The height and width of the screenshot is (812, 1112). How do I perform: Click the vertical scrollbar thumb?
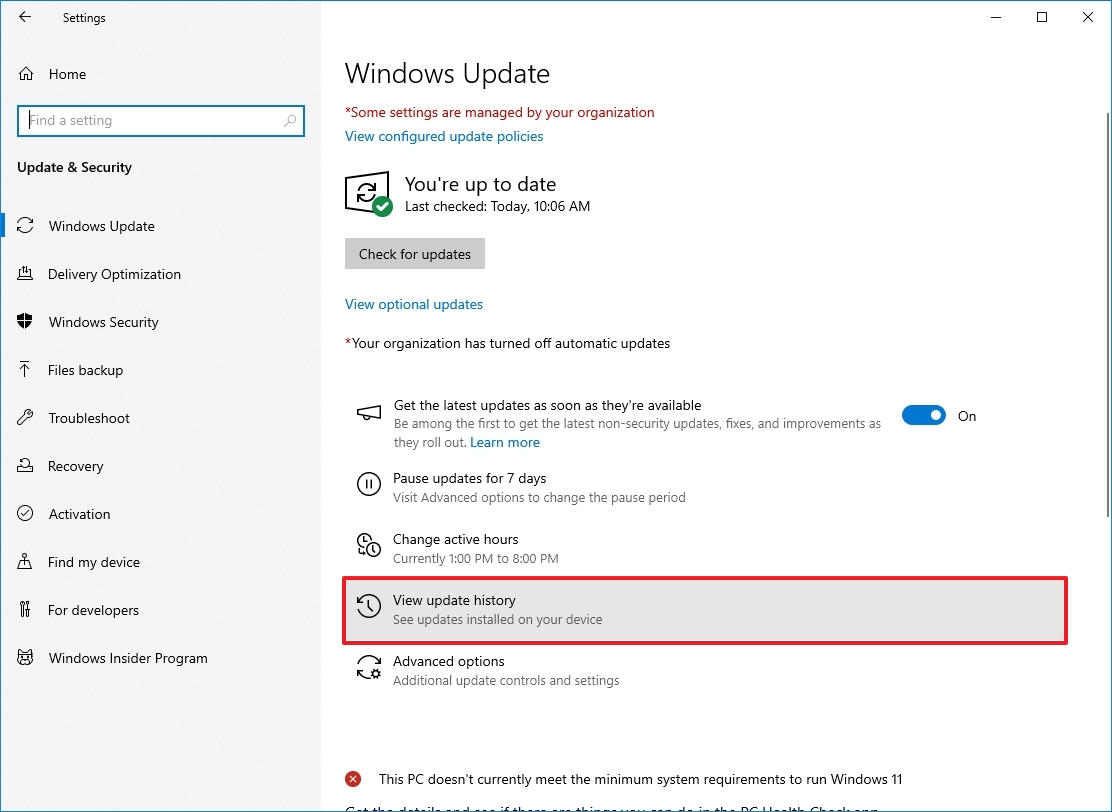click(1108, 315)
